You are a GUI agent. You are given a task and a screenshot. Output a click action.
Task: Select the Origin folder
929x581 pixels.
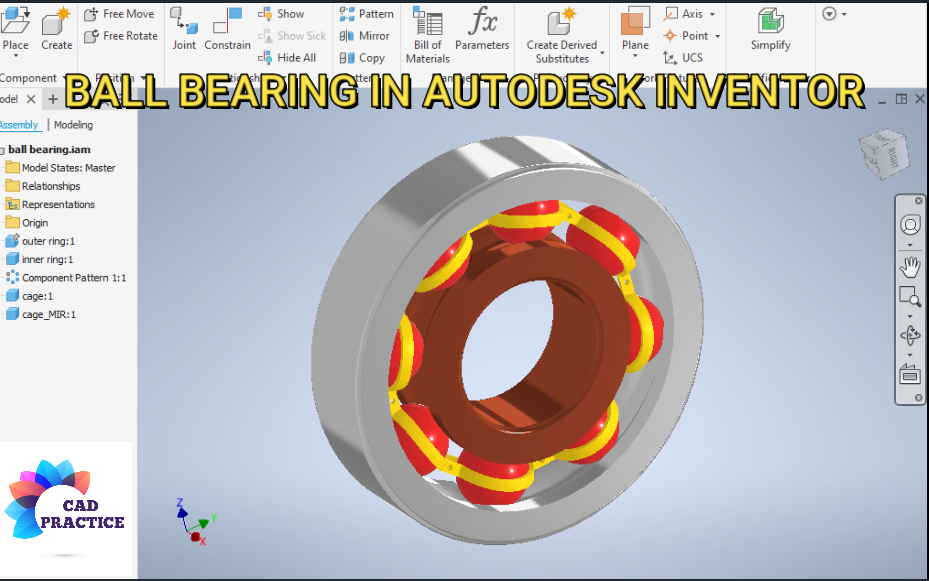tap(27, 223)
